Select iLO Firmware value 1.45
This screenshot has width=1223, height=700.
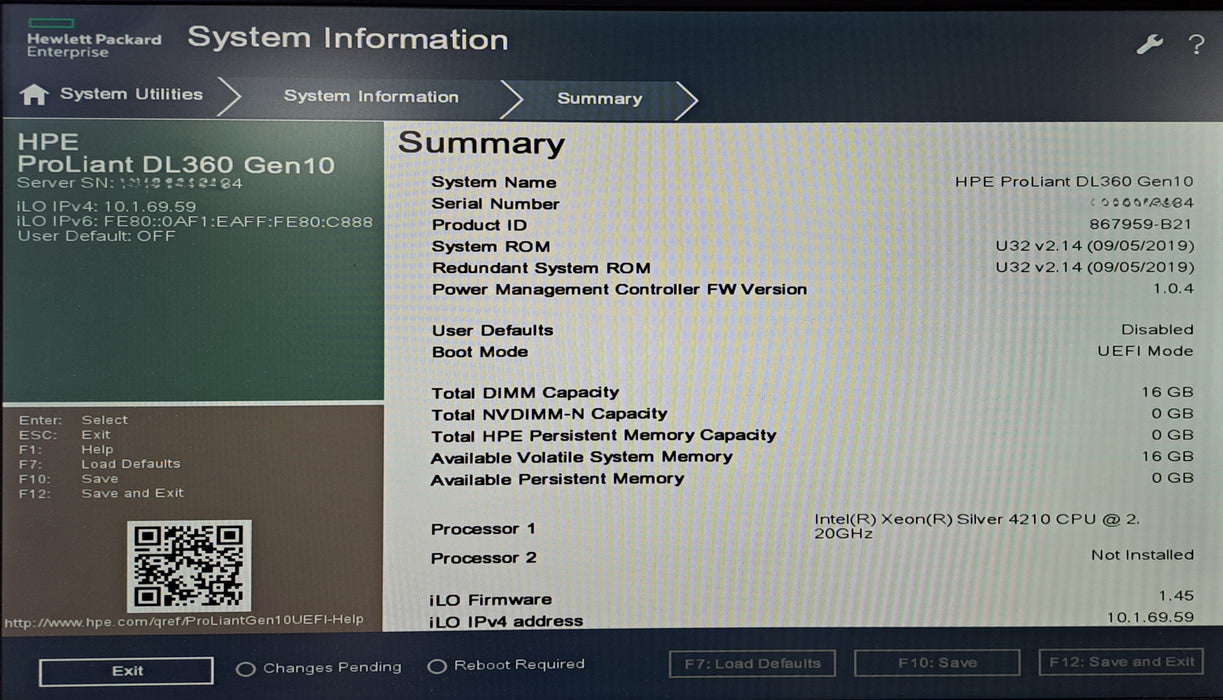(x=1176, y=596)
